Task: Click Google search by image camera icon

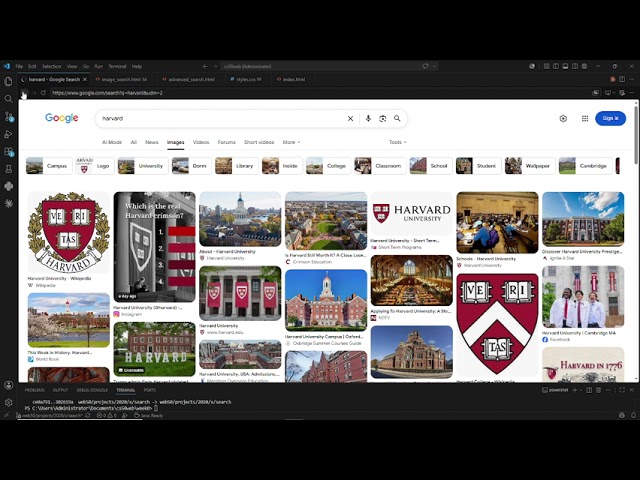Action: pyautogui.click(x=382, y=118)
